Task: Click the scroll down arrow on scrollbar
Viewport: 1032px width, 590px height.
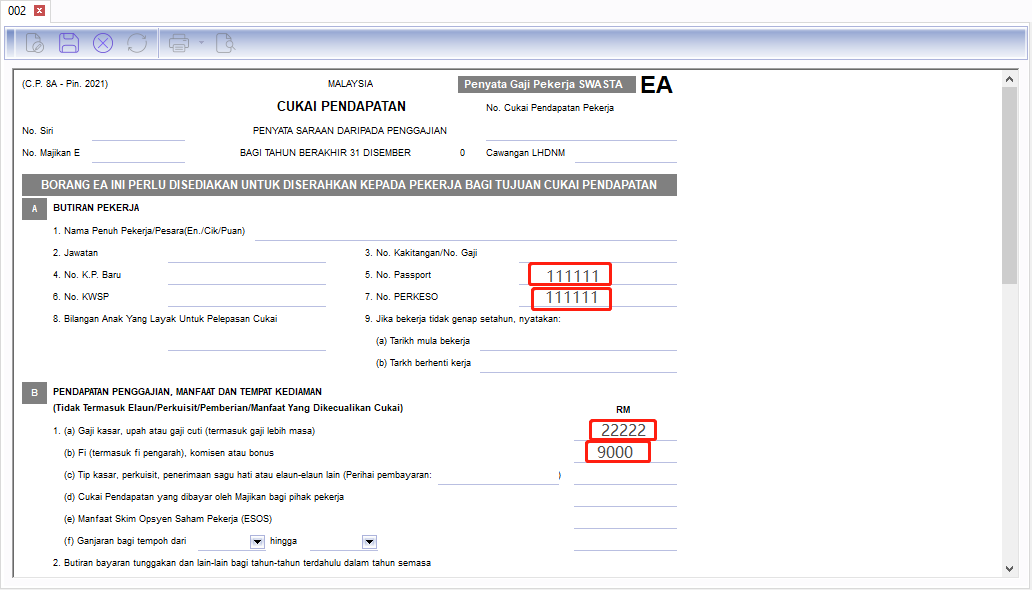Action: (1008, 568)
